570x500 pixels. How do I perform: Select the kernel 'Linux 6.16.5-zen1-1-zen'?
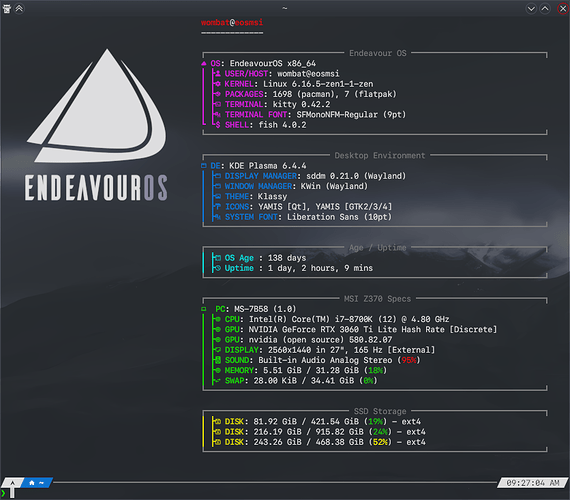click(318, 84)
